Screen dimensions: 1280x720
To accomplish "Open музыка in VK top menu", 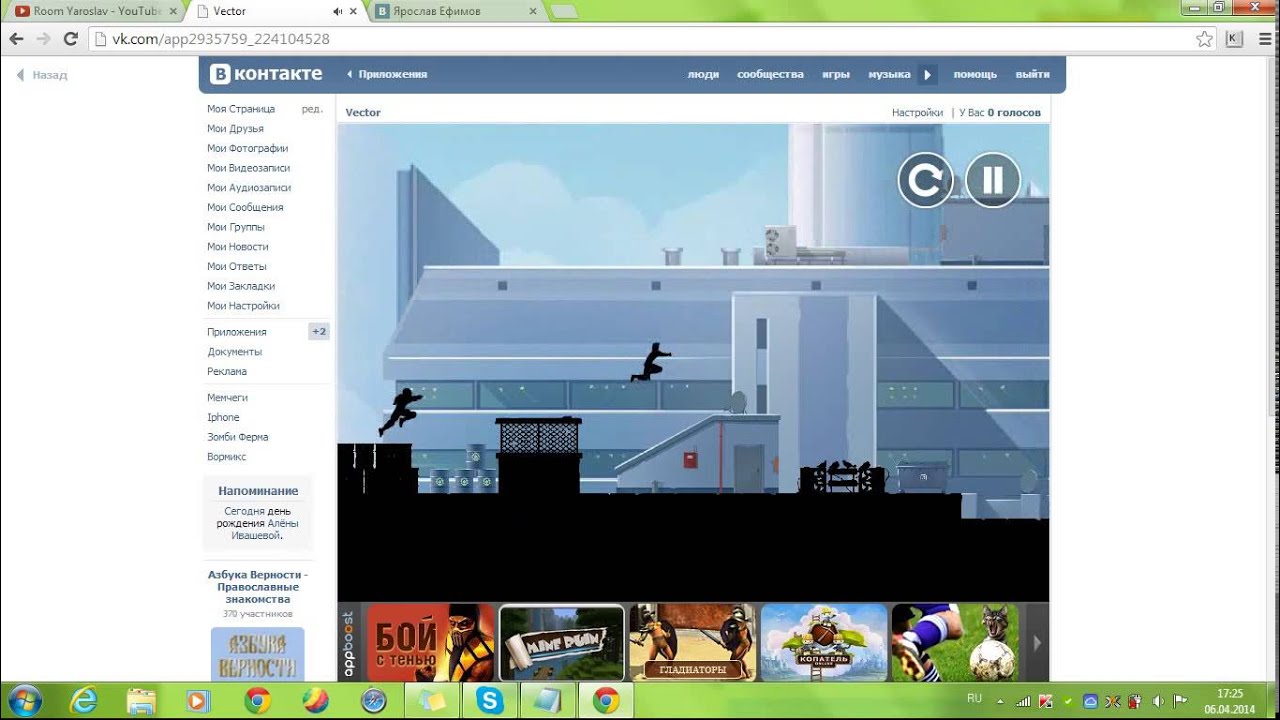I will tap(889, 74).
